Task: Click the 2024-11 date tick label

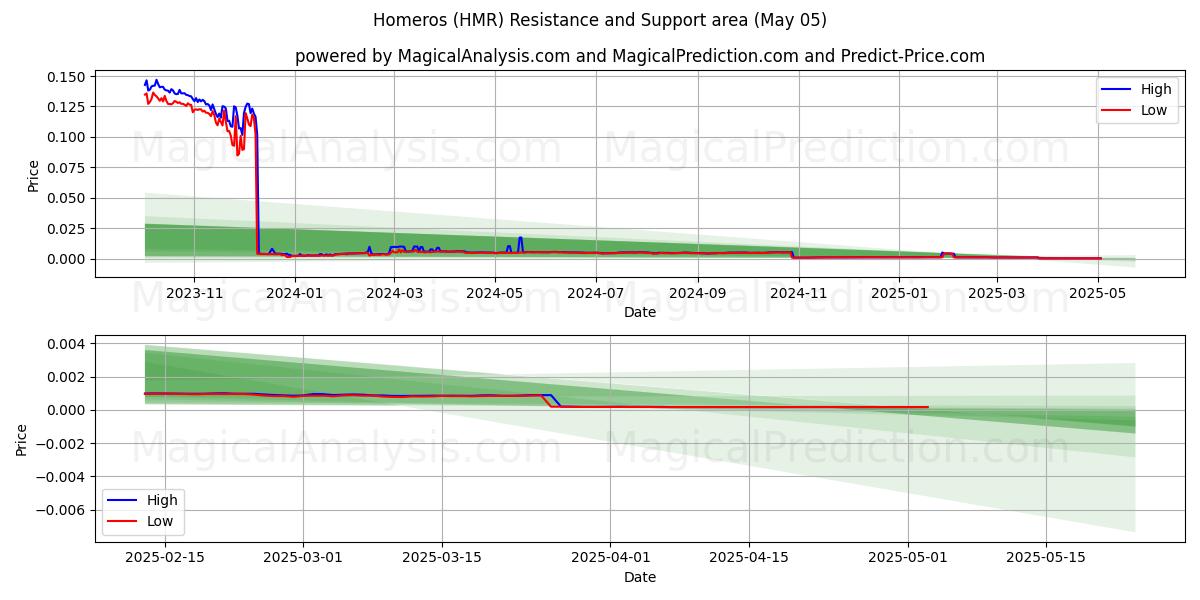Action: click(x=801, y=293)
